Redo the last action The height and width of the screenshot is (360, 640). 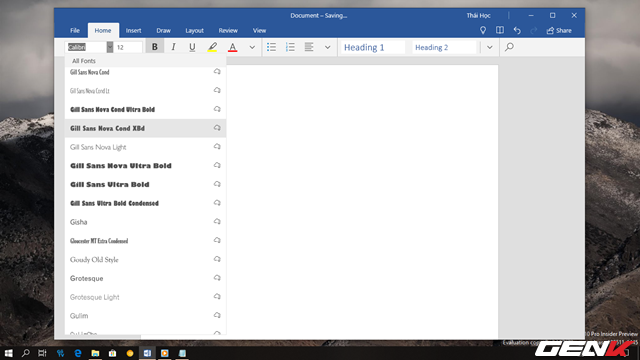click(533, 30)
